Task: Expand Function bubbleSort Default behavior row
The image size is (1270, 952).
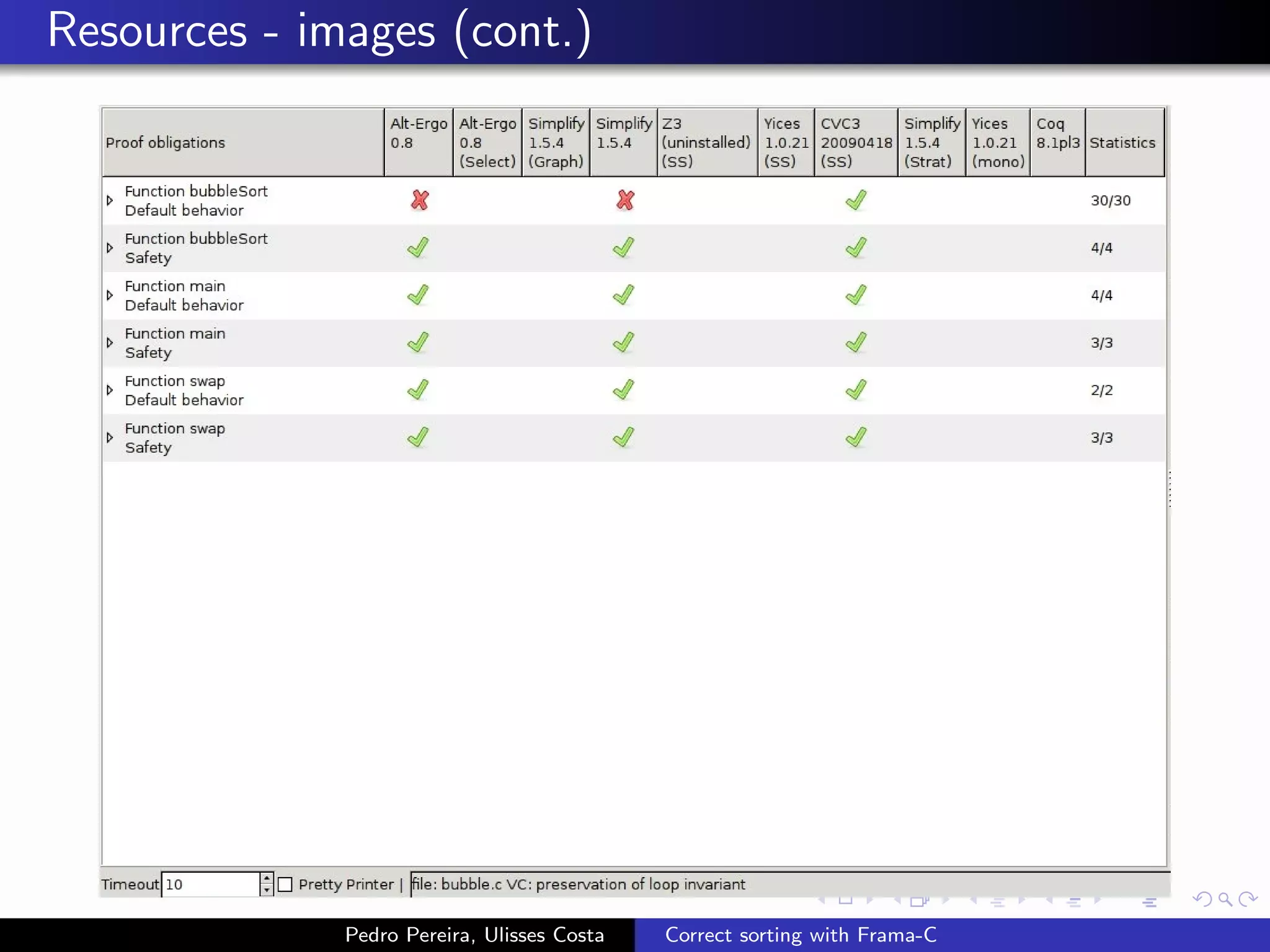Action: tap(110, 200)
